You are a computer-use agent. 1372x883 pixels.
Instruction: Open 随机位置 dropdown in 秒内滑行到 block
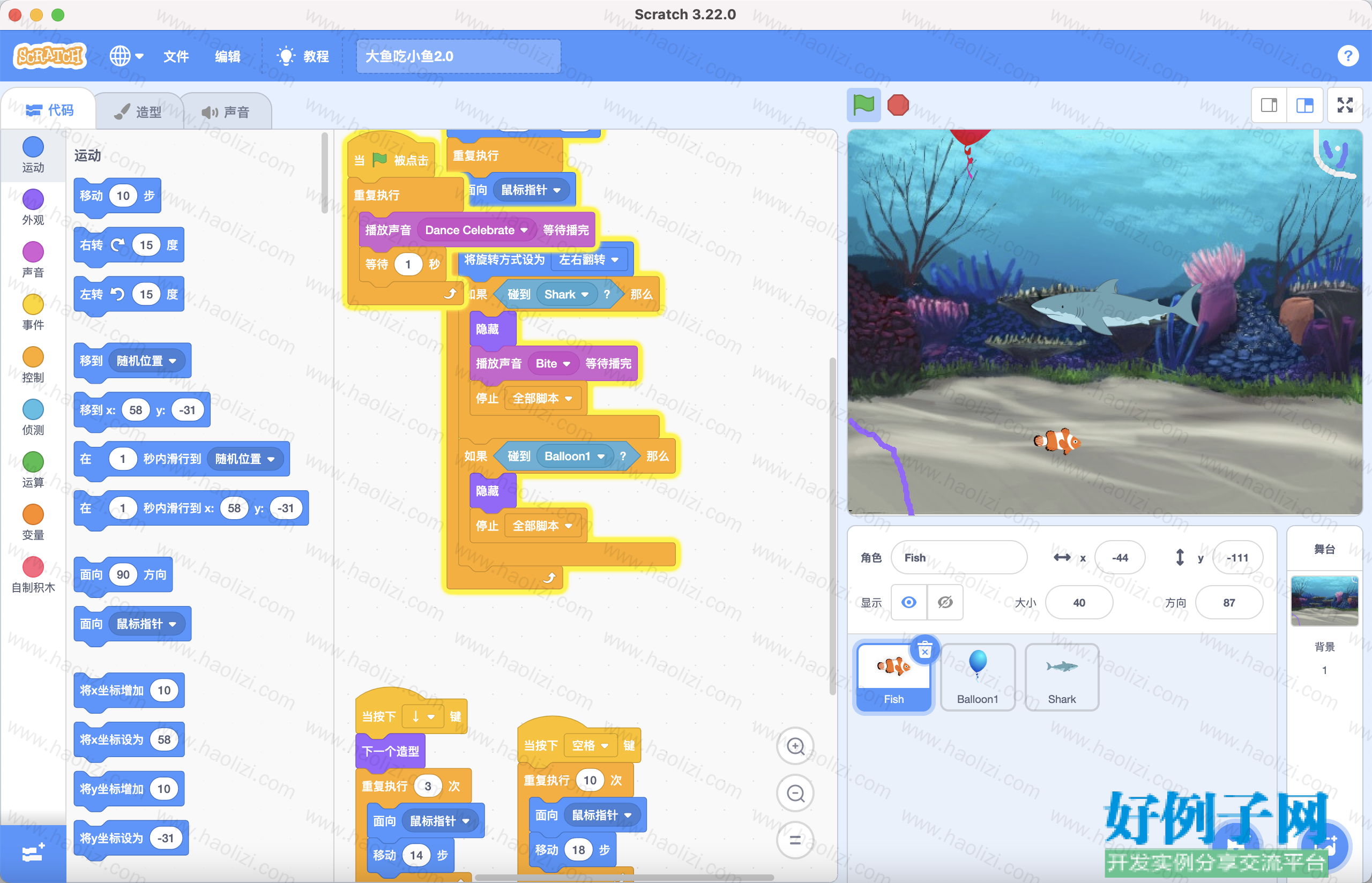[x=245, y=459]
